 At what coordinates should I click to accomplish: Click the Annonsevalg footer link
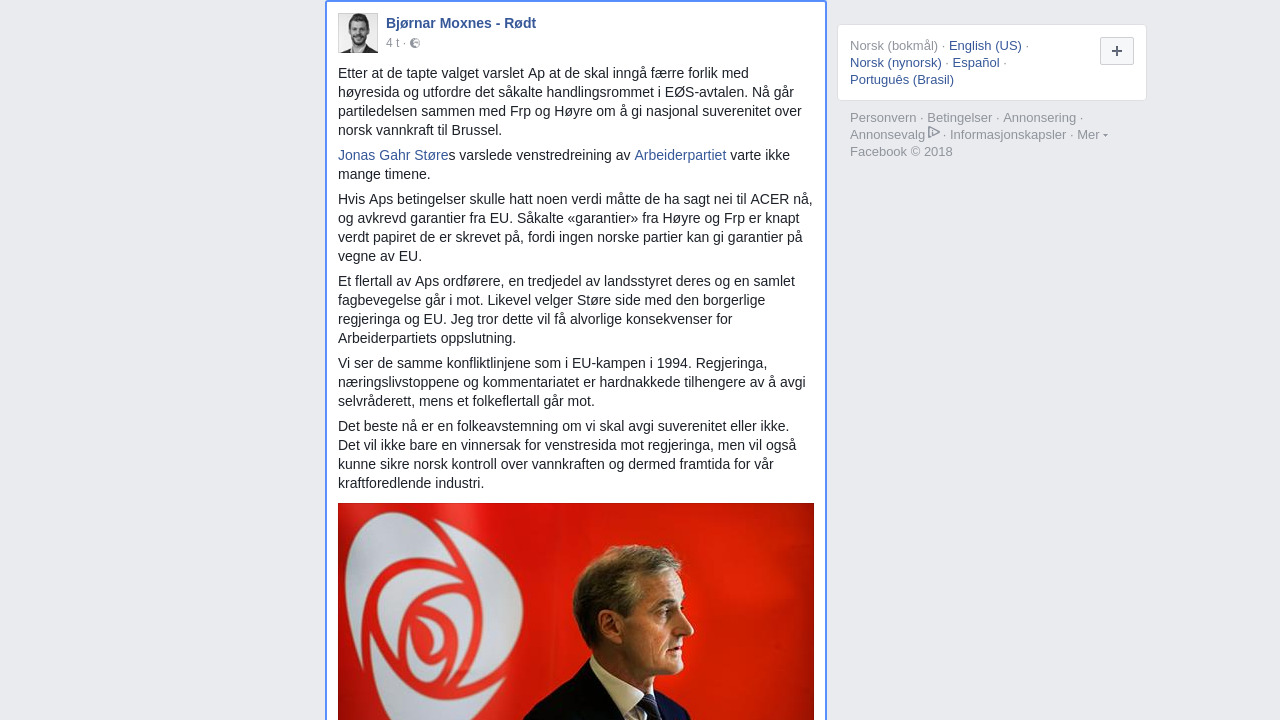888,135
